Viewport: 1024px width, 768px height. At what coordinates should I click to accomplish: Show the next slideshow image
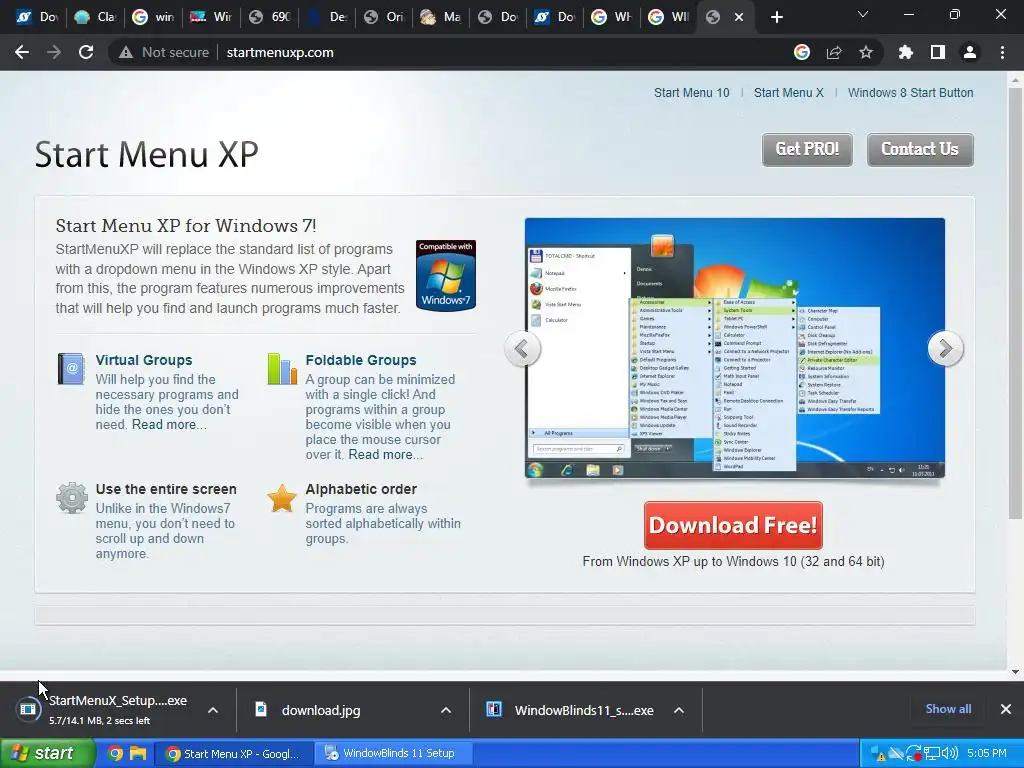[945, 349]
